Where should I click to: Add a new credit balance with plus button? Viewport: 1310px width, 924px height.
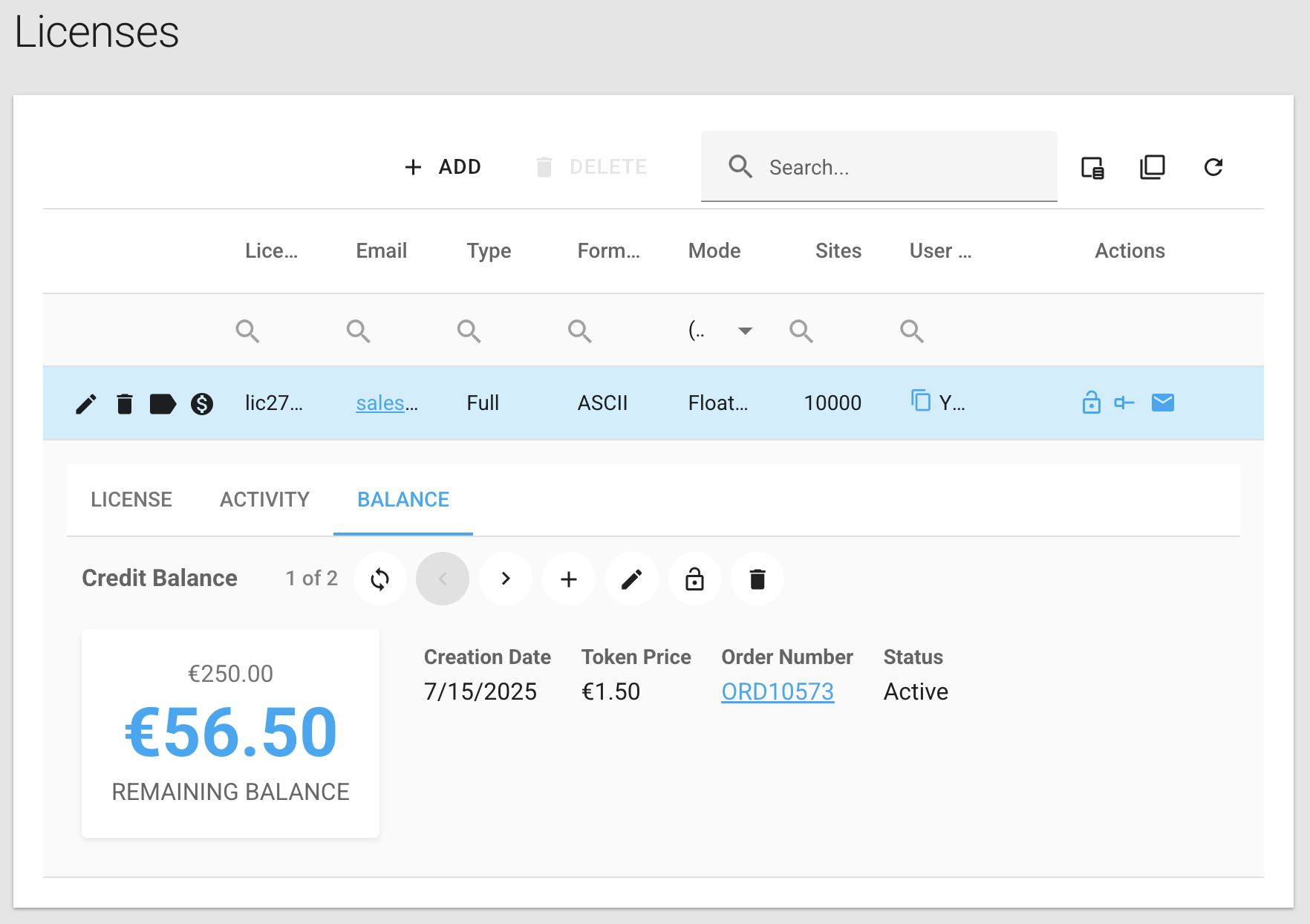pyautogui.click(x=569, y=579)
